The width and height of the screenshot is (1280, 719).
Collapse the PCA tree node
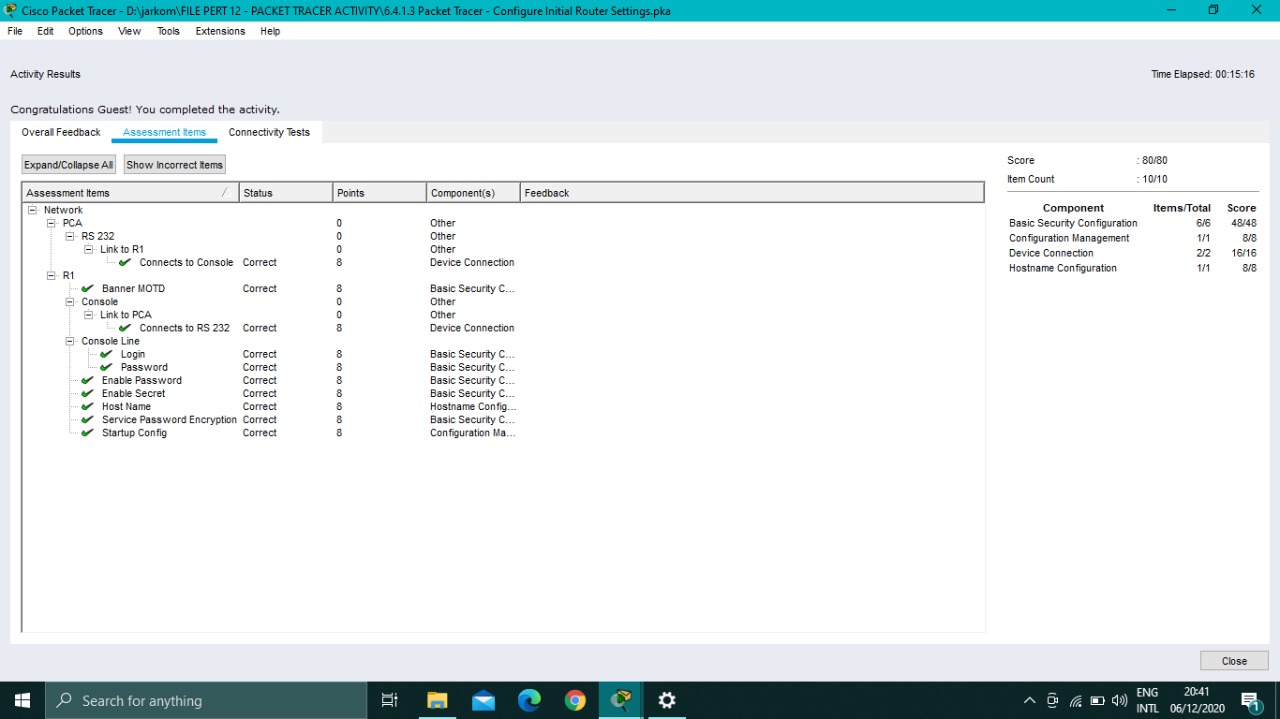click(52, 223)
